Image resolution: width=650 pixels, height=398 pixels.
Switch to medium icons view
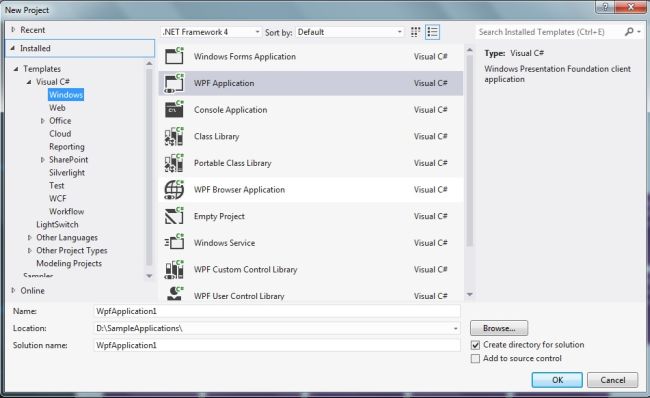point(415,32)
